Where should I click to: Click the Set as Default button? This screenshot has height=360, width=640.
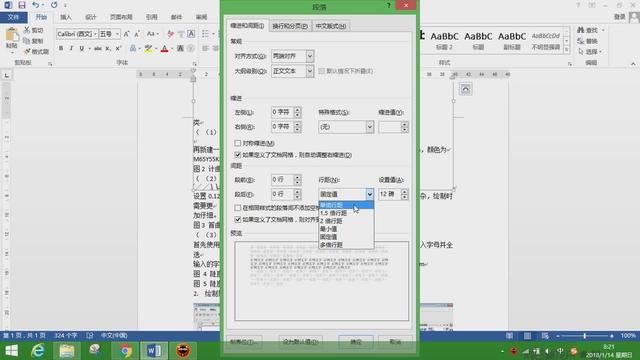click(x=301, y=342)
